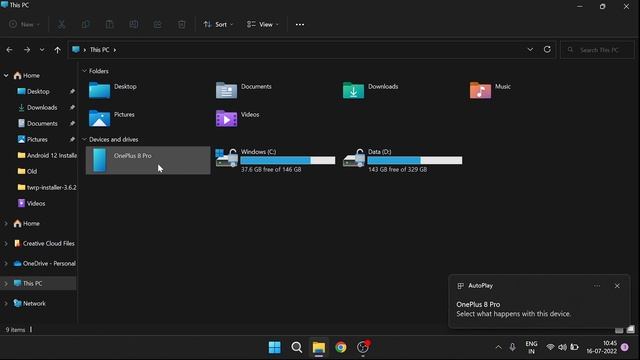Viewport: 640px width, 360px height.
Task: Open taskbar Search
Action: point(297,347)
